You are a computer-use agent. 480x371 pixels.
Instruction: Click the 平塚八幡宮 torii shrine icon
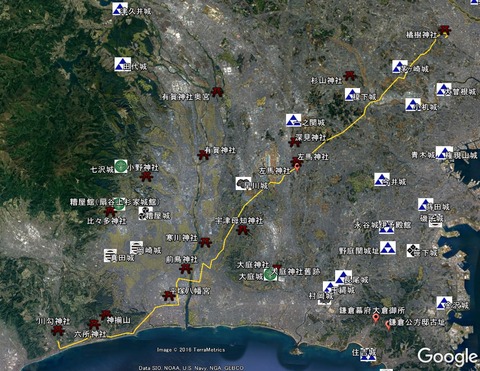tap(168, 295)
